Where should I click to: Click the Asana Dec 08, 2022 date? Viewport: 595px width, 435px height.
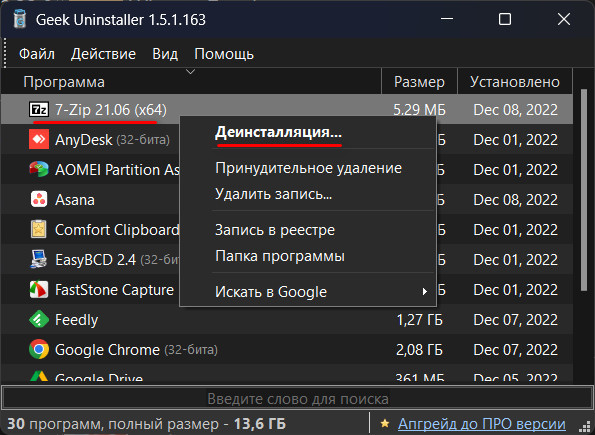[515, 200]
